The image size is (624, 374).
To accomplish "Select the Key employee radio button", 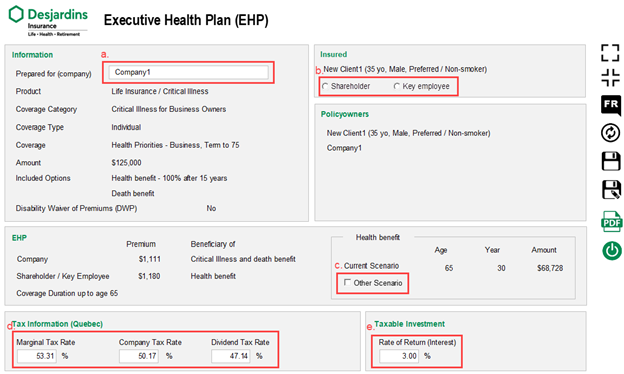I will 397,86.
